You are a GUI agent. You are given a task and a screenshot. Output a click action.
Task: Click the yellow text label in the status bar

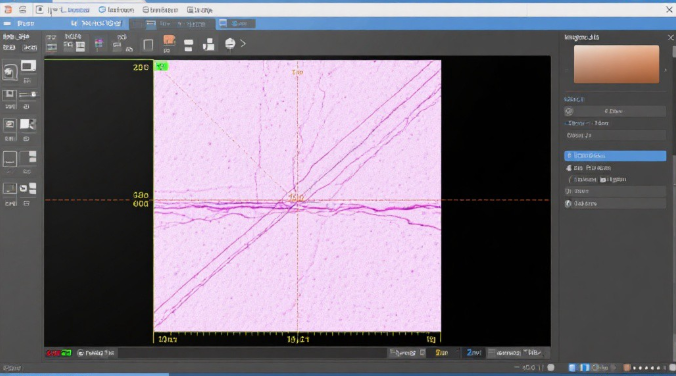click(x=441, y=353)
